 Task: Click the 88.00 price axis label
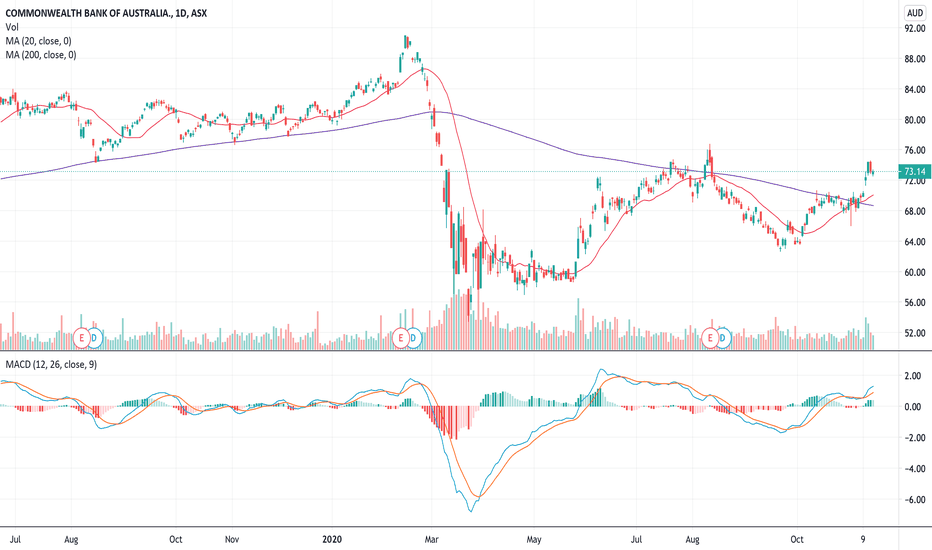click(915, 59)
